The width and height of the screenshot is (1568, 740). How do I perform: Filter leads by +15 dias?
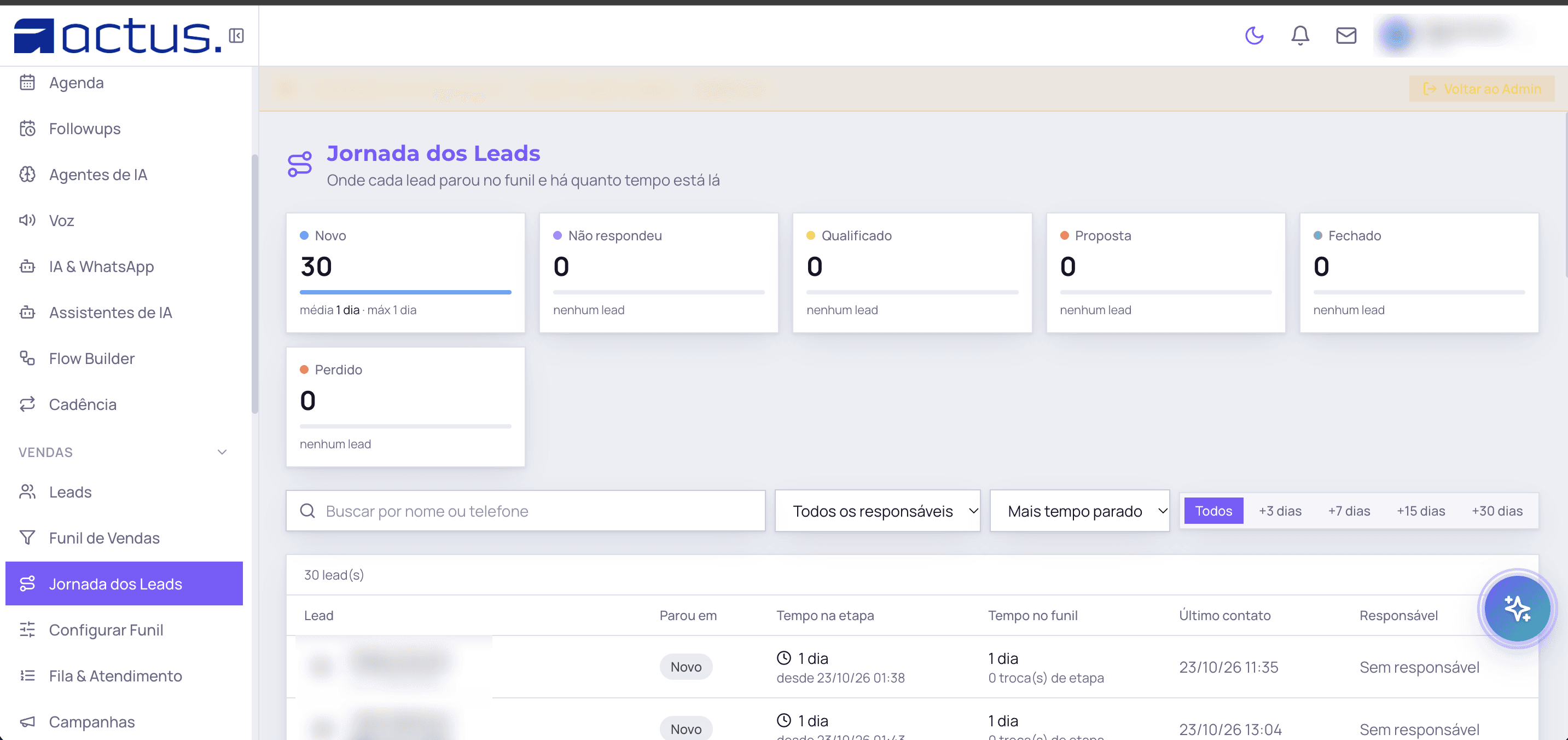tap(1421, 510)
